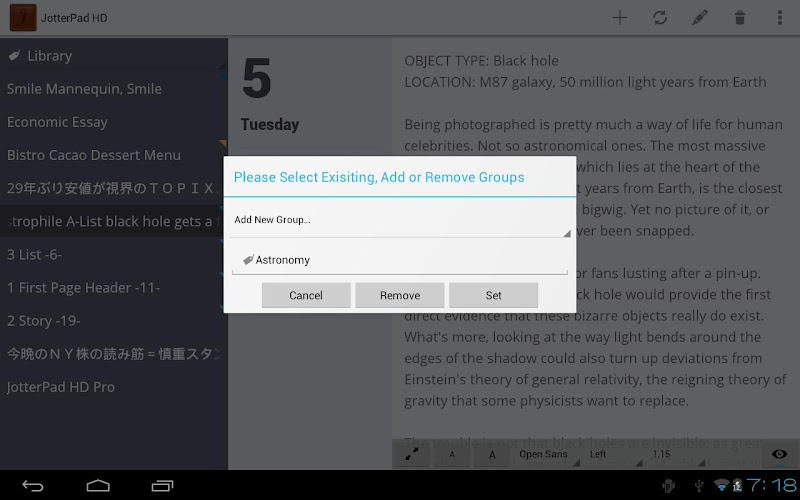Image resolution: width=800 pixels, height=500 pixels.
Task: Open Smile Mannequin, Smile note
Action: pyautogui.click(x=113, y=89)
